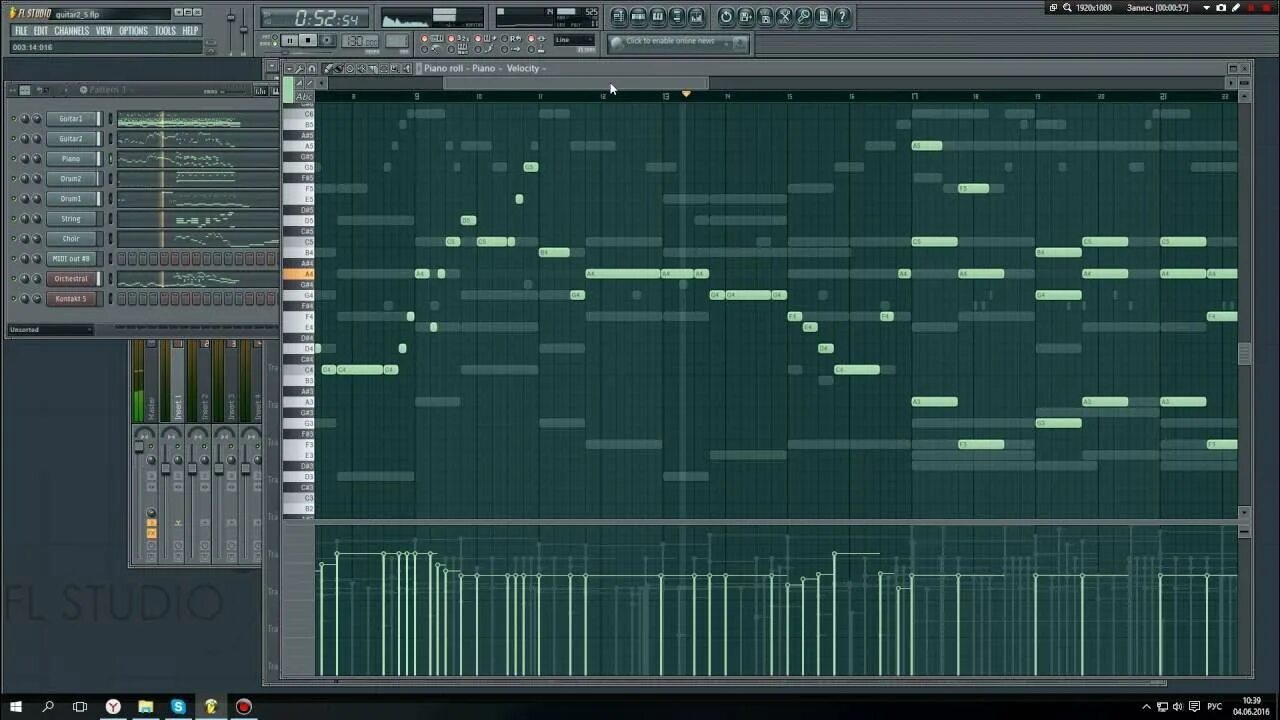
Task: Open the Unsorted channel filter dropdown
Action: 51,329
